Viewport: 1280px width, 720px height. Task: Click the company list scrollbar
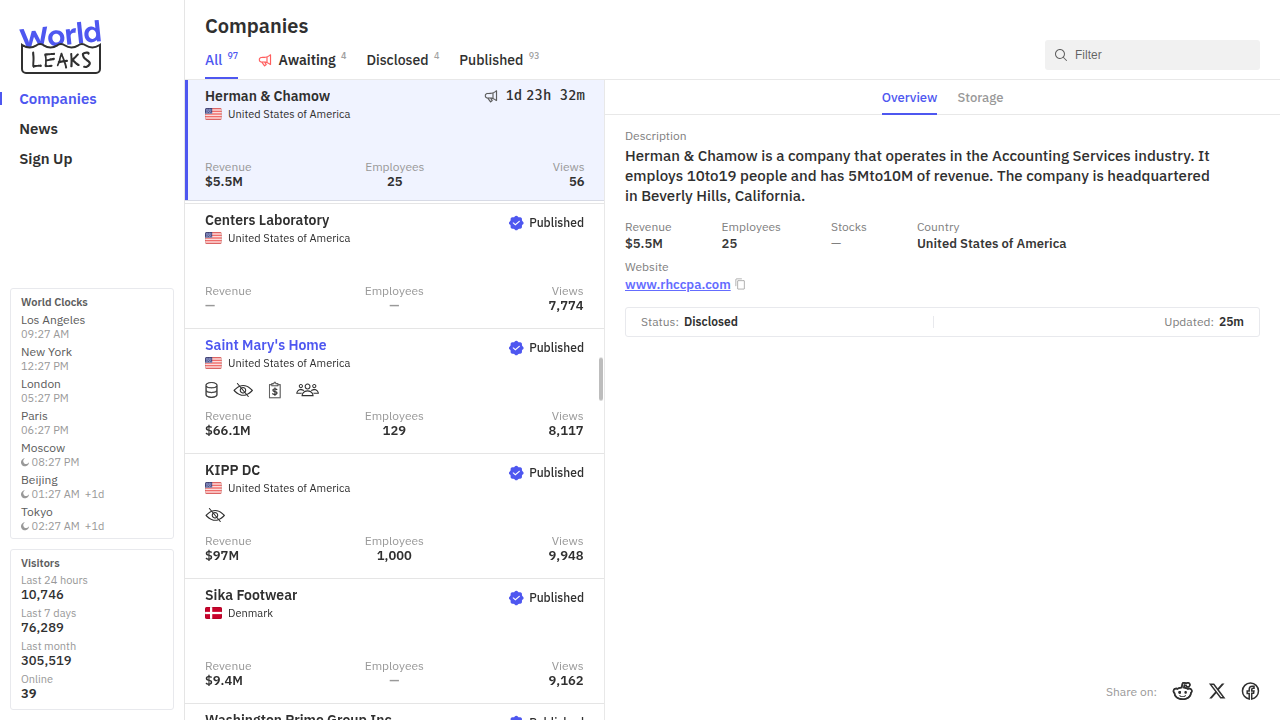(x=601, y=380)
